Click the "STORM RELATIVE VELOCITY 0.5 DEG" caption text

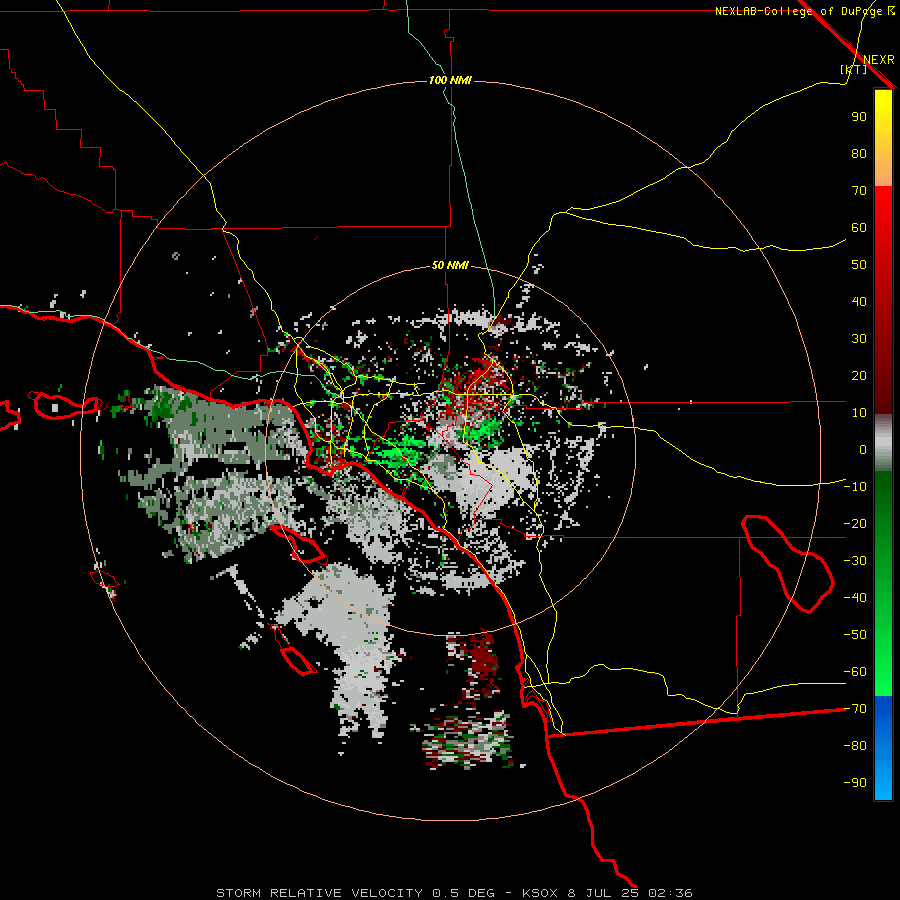[x=355, y=893]
